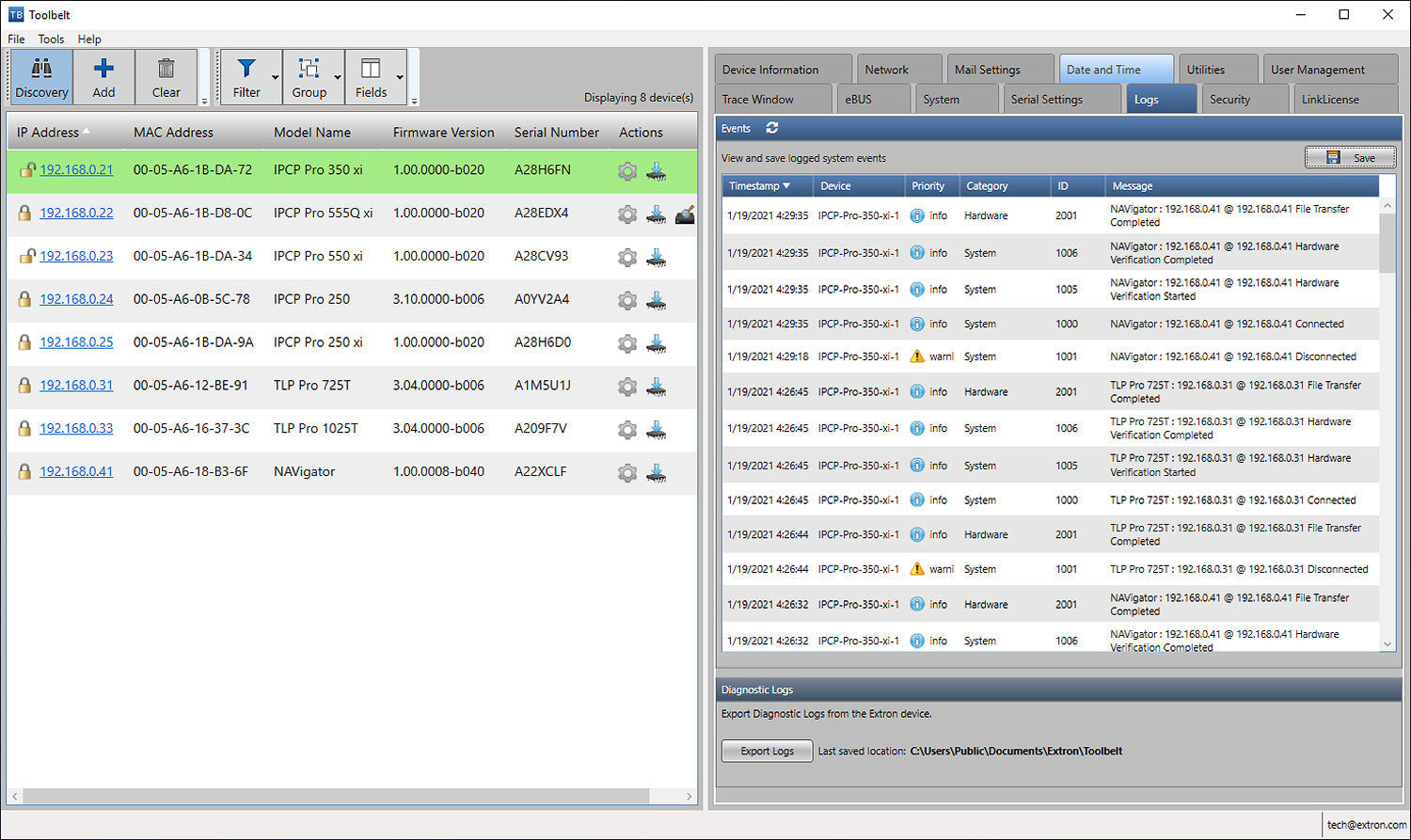Open the LinkLicense tab
This screenshot has width=1411, height=840.
[x=1344, y=99]
